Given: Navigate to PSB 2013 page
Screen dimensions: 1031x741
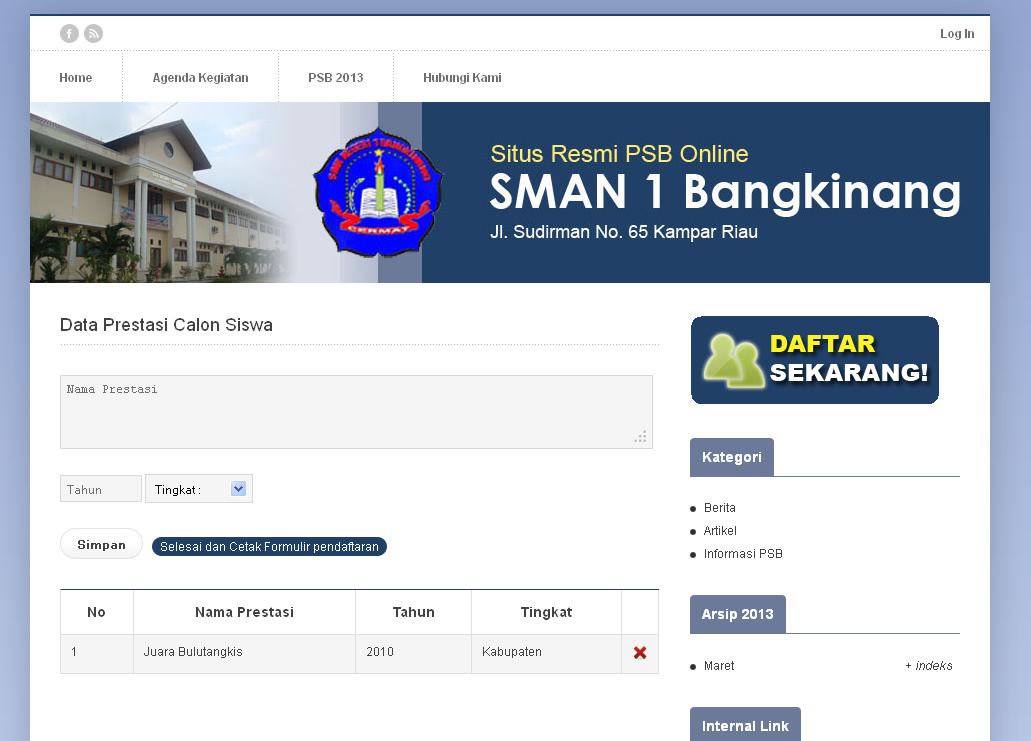Looking at the screenshot, I should [x=335, y=78].
